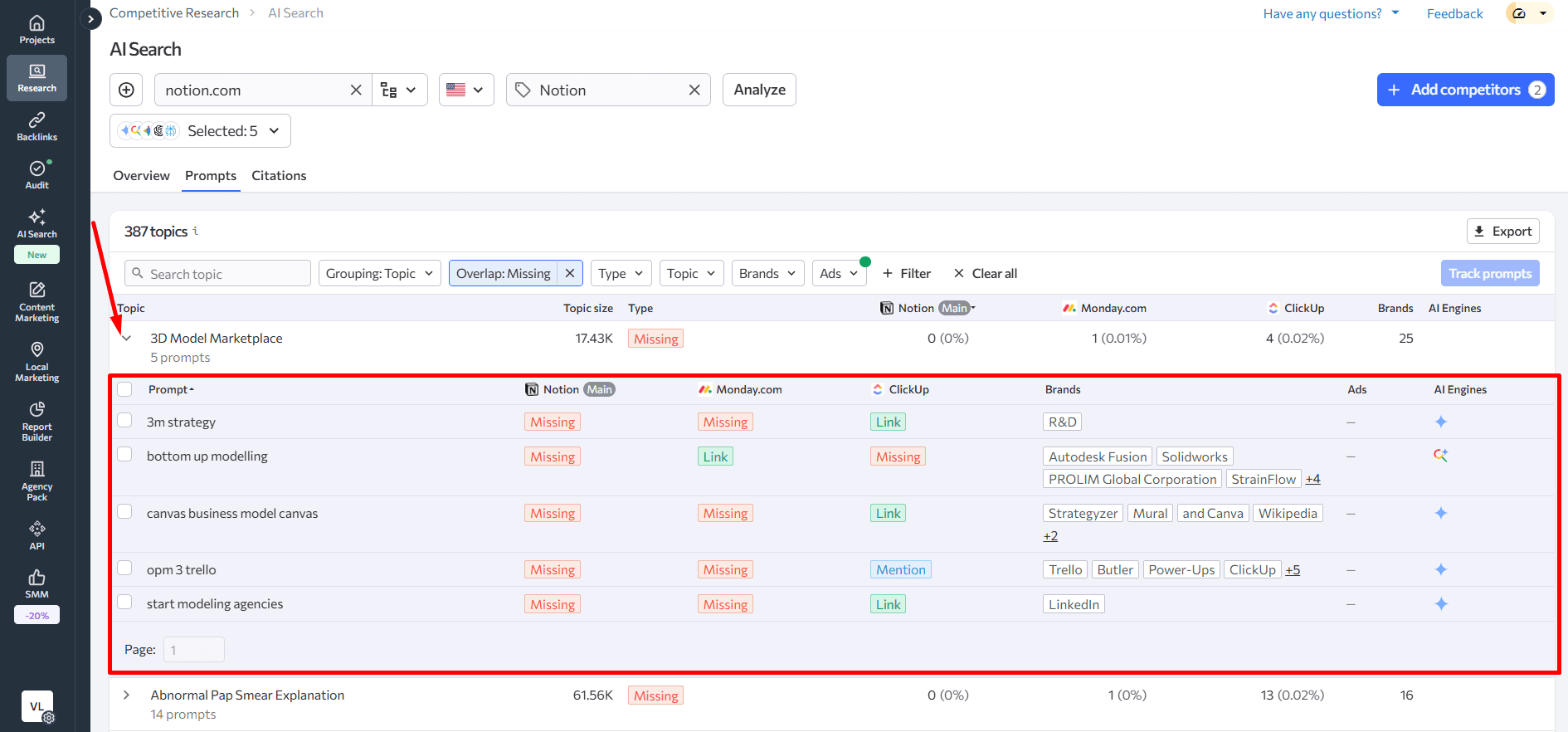Open the Grouping: Topic dropdown
This screenshot has width=1568, height=732.
pyautogui.click(x=379, y=273)
